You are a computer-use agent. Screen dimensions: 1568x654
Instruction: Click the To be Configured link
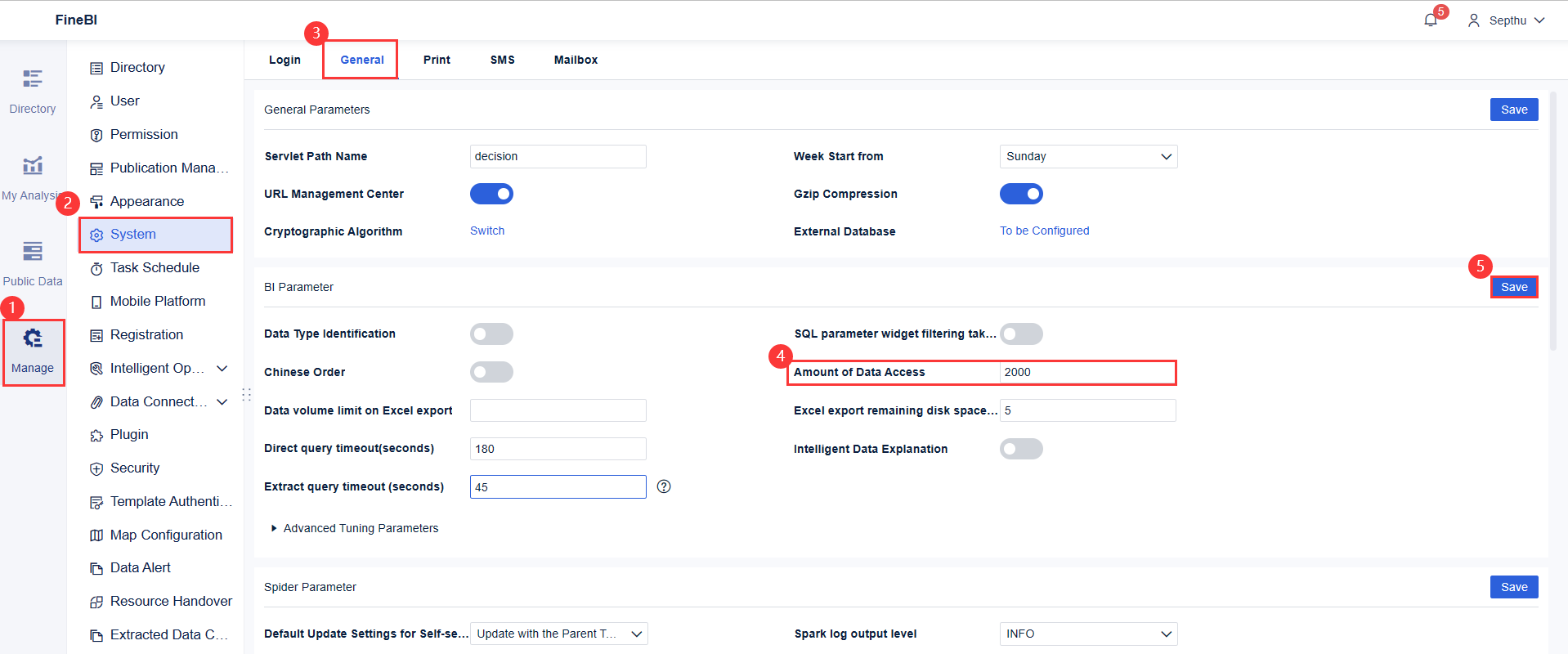[x=1044, y=231]
